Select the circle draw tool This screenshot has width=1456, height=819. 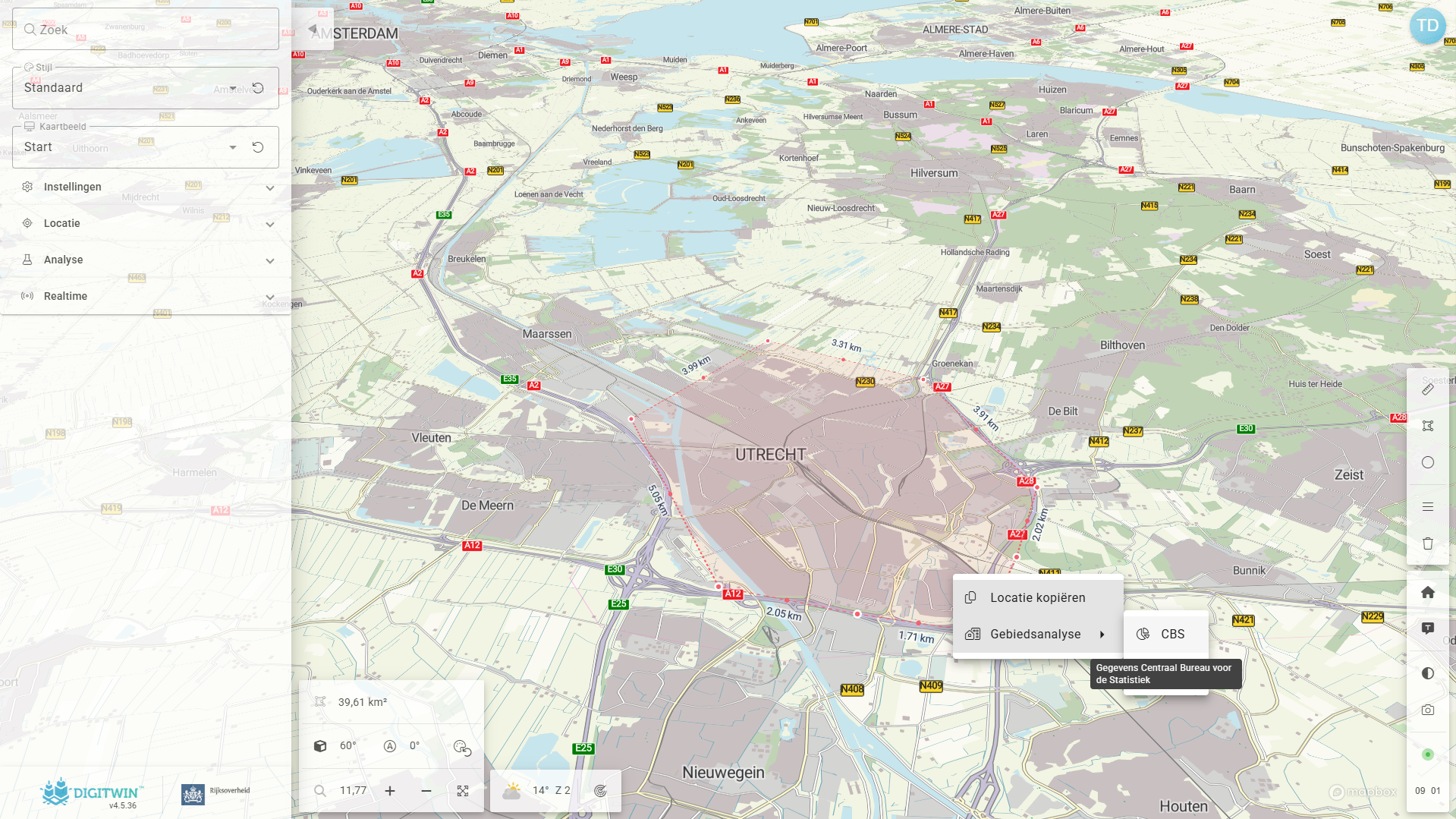[1427, 462]
